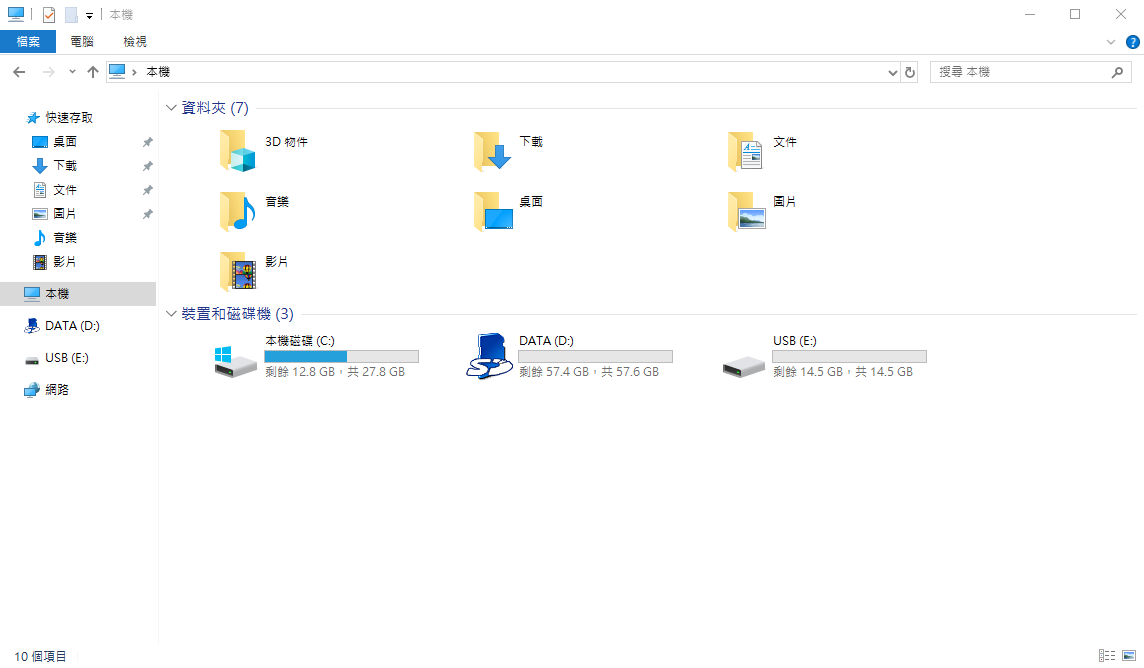This screenshot has width=1144, height=668.
Task: Go back with the left arrow button
Action: coord(19,71)
